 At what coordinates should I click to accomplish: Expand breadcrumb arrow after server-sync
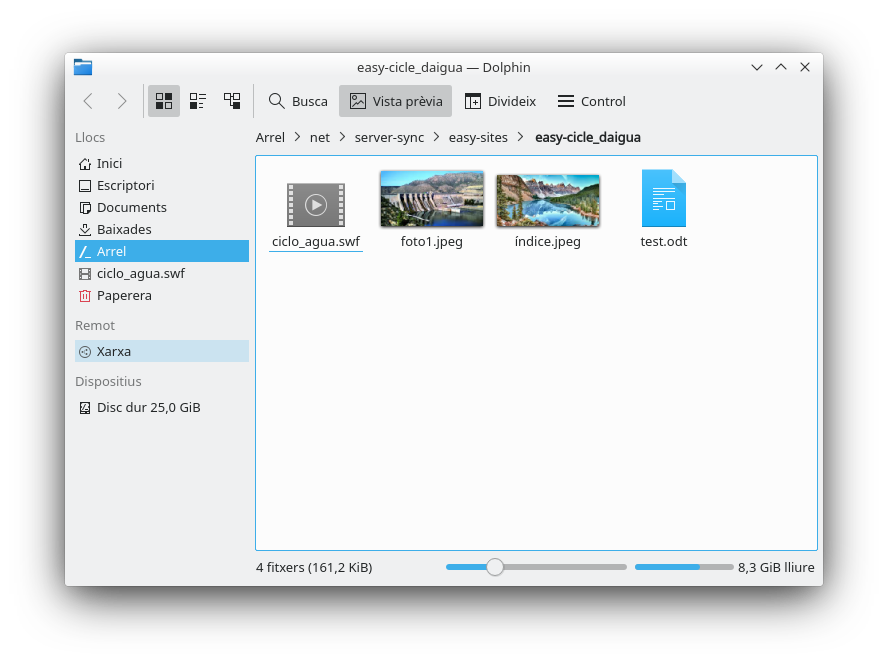click(437, 138)
